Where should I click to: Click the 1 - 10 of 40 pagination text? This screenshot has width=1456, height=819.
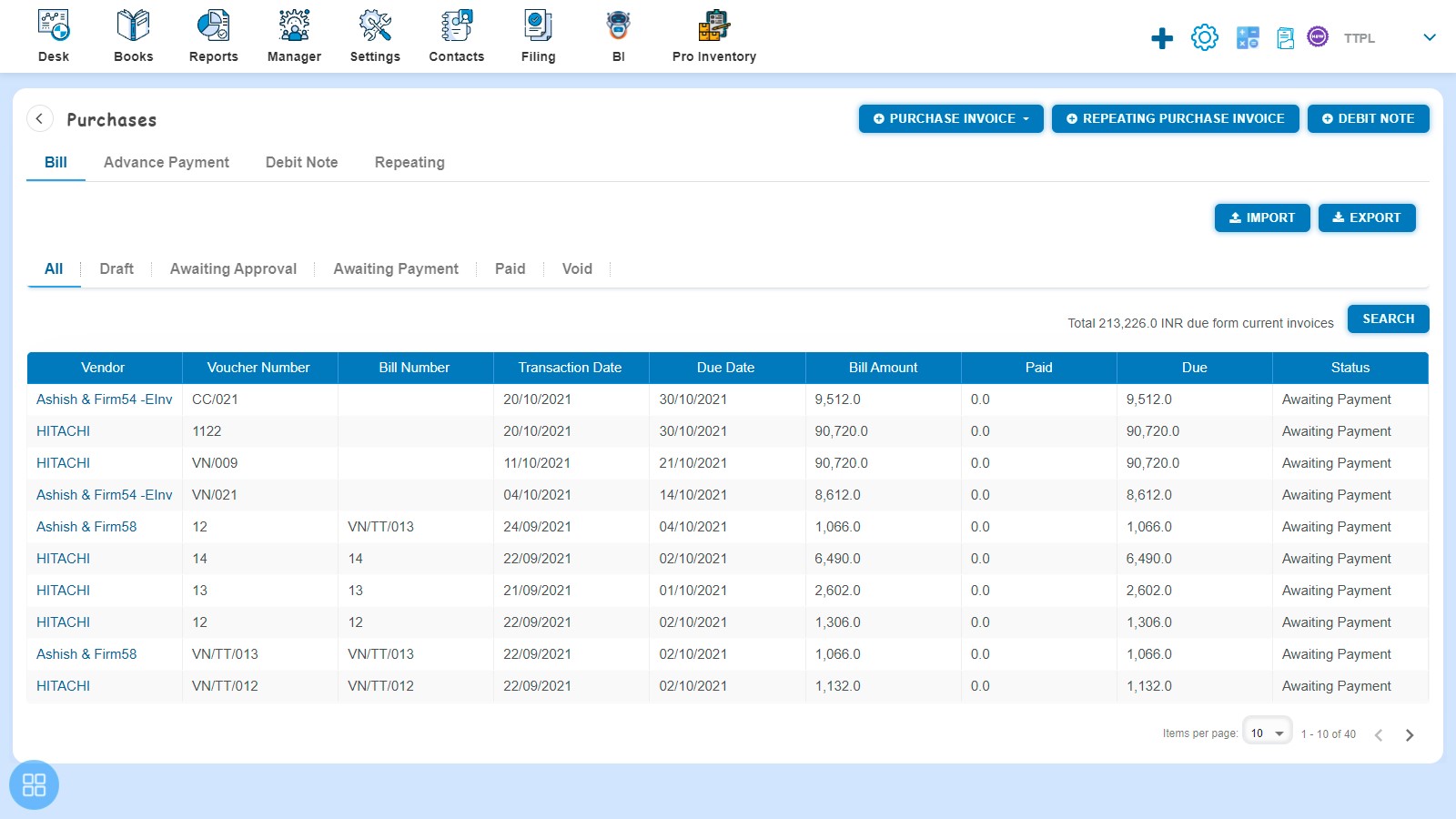[x=1328, y=734]
